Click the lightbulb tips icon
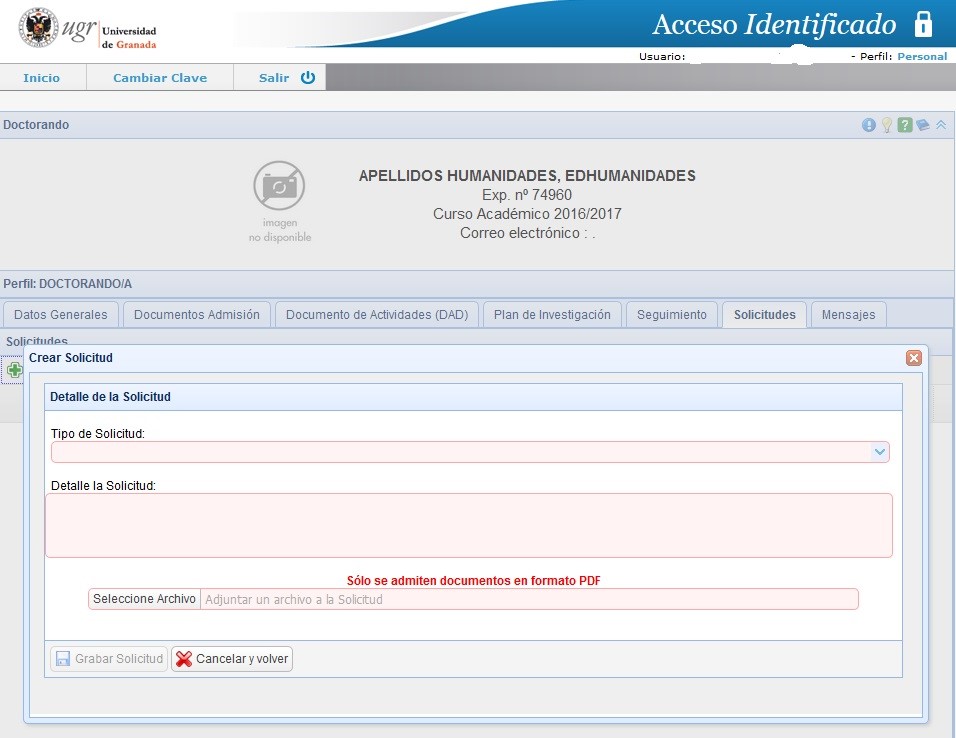This screenshot has width=956, height=738. point(886,125)
